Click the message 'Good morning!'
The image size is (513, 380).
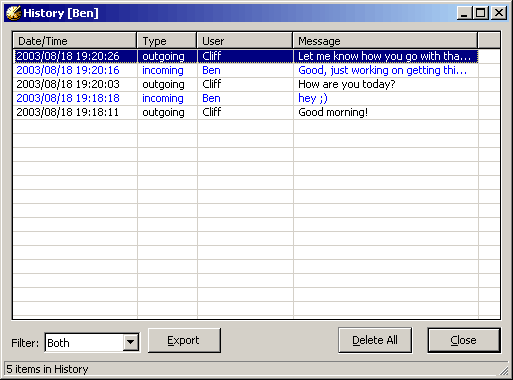coord(333,112)
